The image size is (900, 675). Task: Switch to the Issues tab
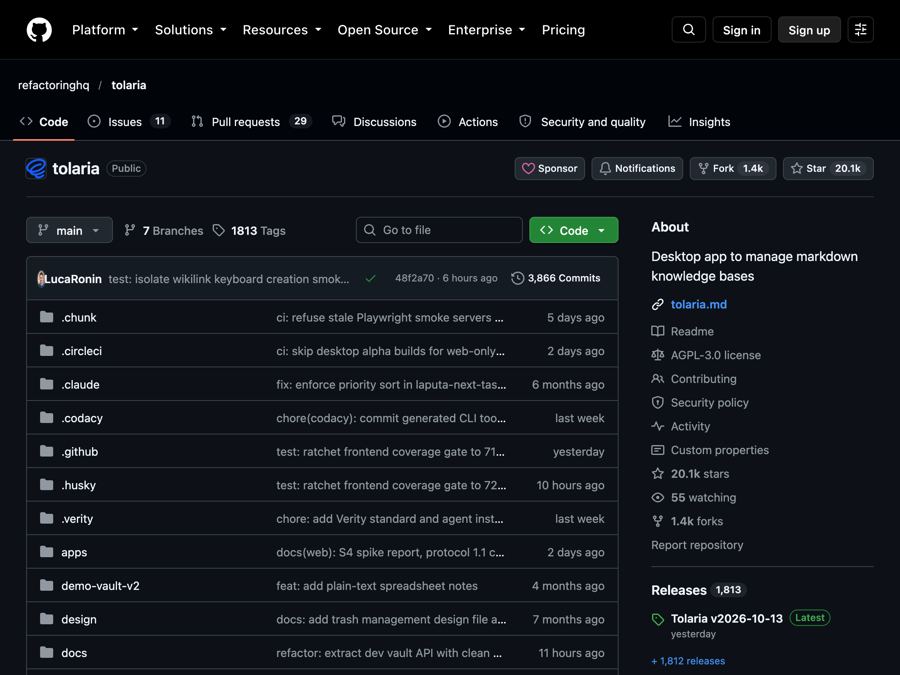pyautogui.click(x=128, y=122)
